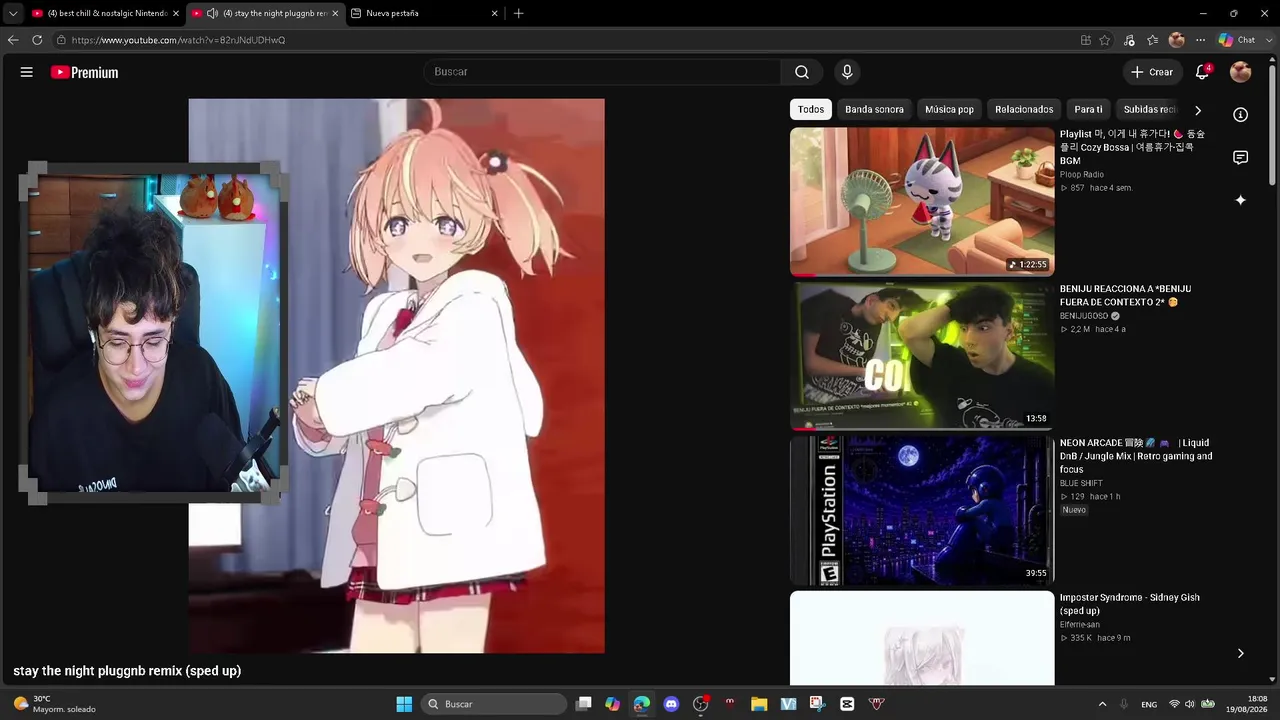1280x720 pixels.
Task: Open CapCut from the taskbar
Action: [847, 704]
